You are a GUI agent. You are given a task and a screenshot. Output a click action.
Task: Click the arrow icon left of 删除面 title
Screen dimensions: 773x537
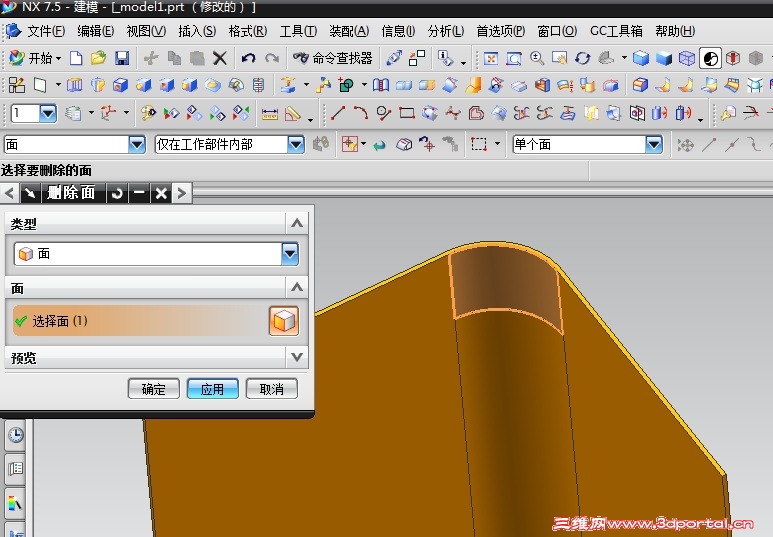tap(31, 193)
